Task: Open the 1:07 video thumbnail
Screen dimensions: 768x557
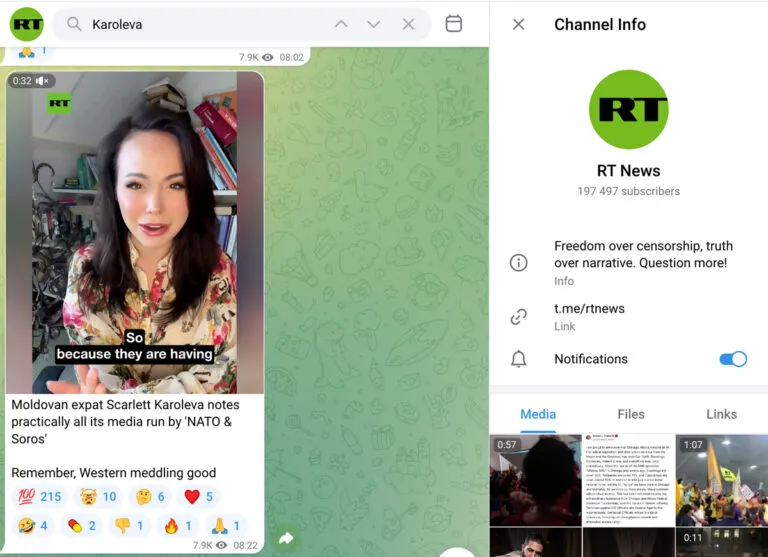Action: point(721,478)
